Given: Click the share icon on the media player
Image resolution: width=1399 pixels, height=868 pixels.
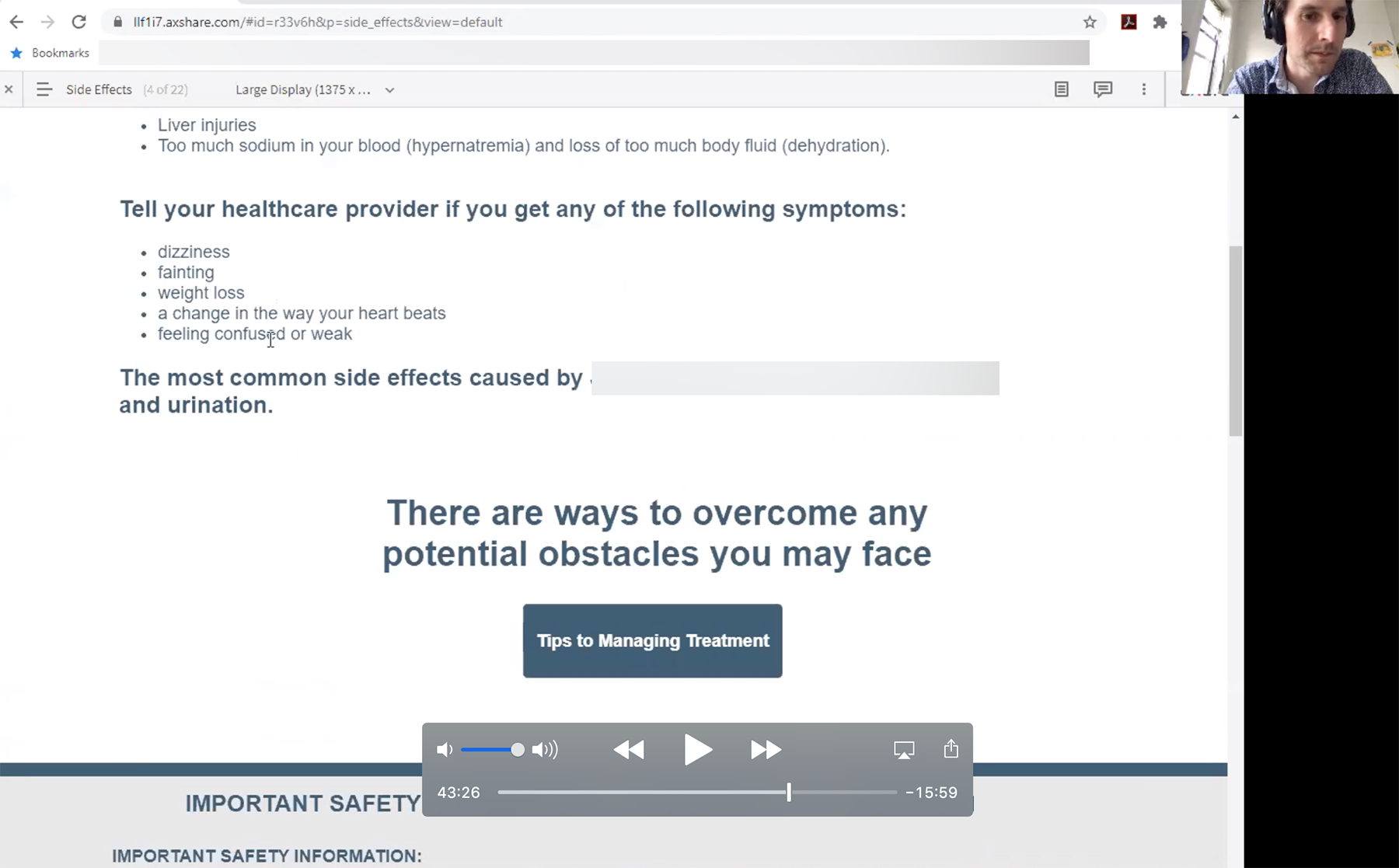Looking at the screenshot, I should point(950,749).
